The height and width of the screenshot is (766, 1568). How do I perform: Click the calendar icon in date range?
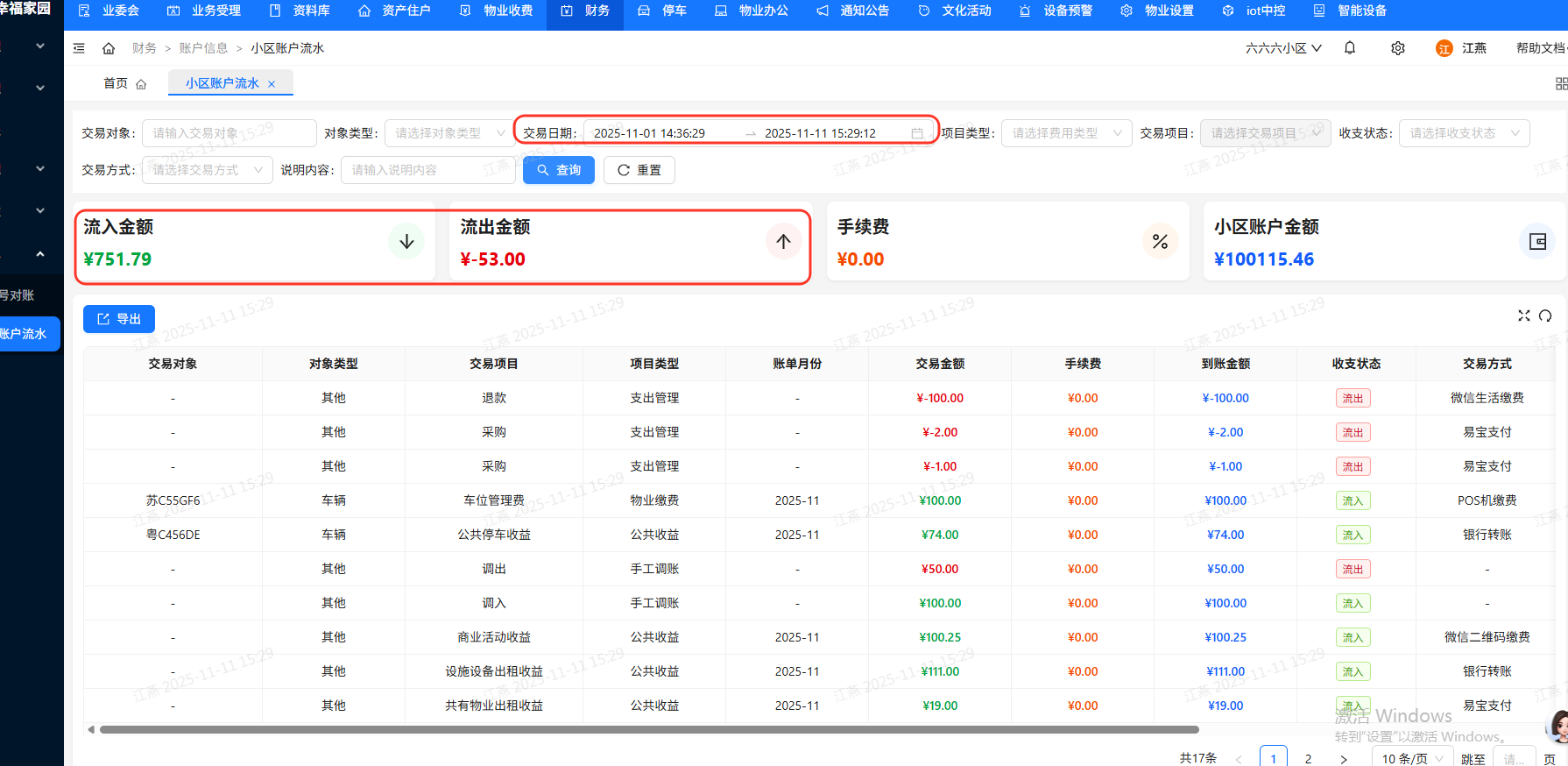tap(917, 133)
